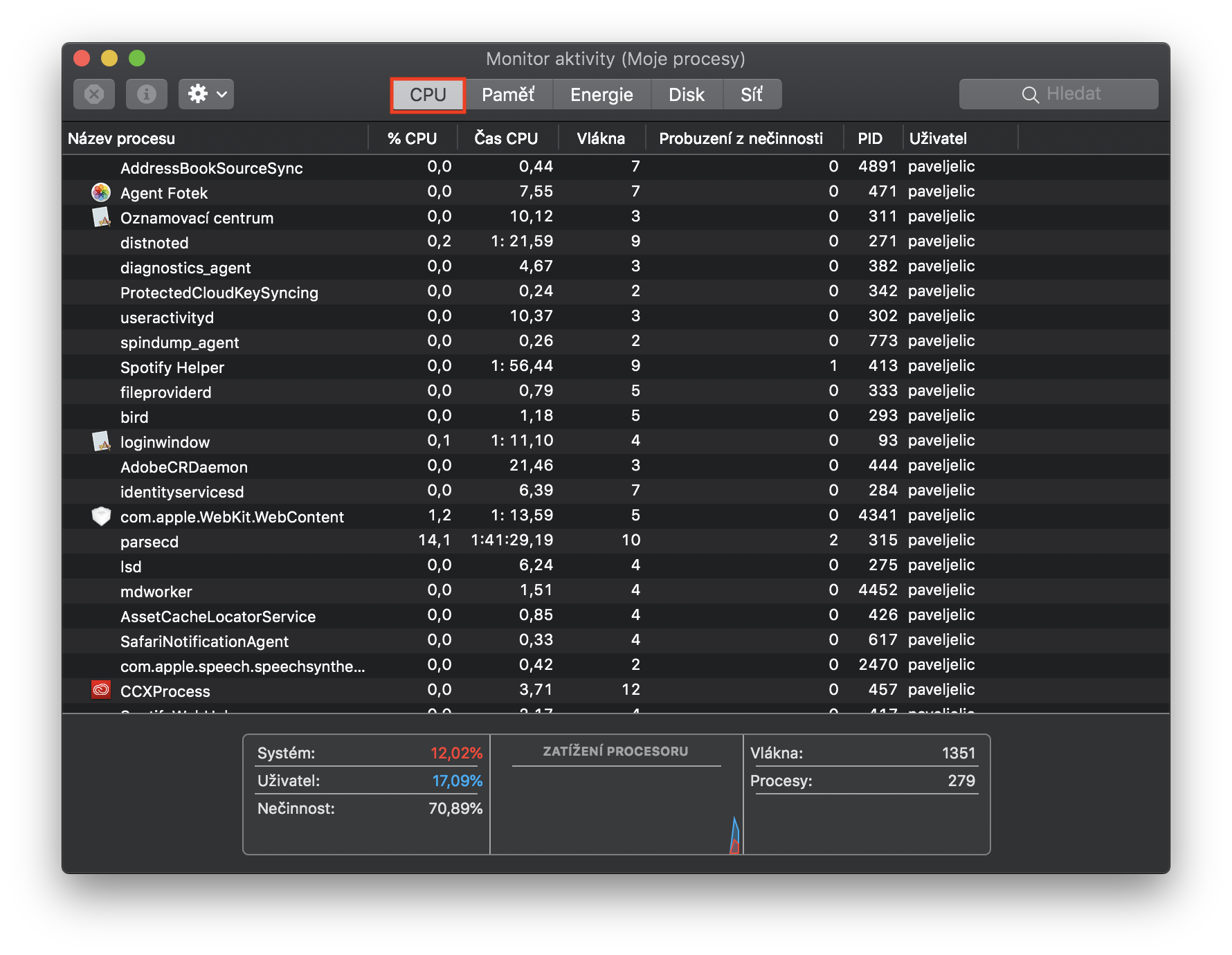Click the WebKit WebContent shield icon
This screenshot has height=955, width=1232.
pos(101,516)
